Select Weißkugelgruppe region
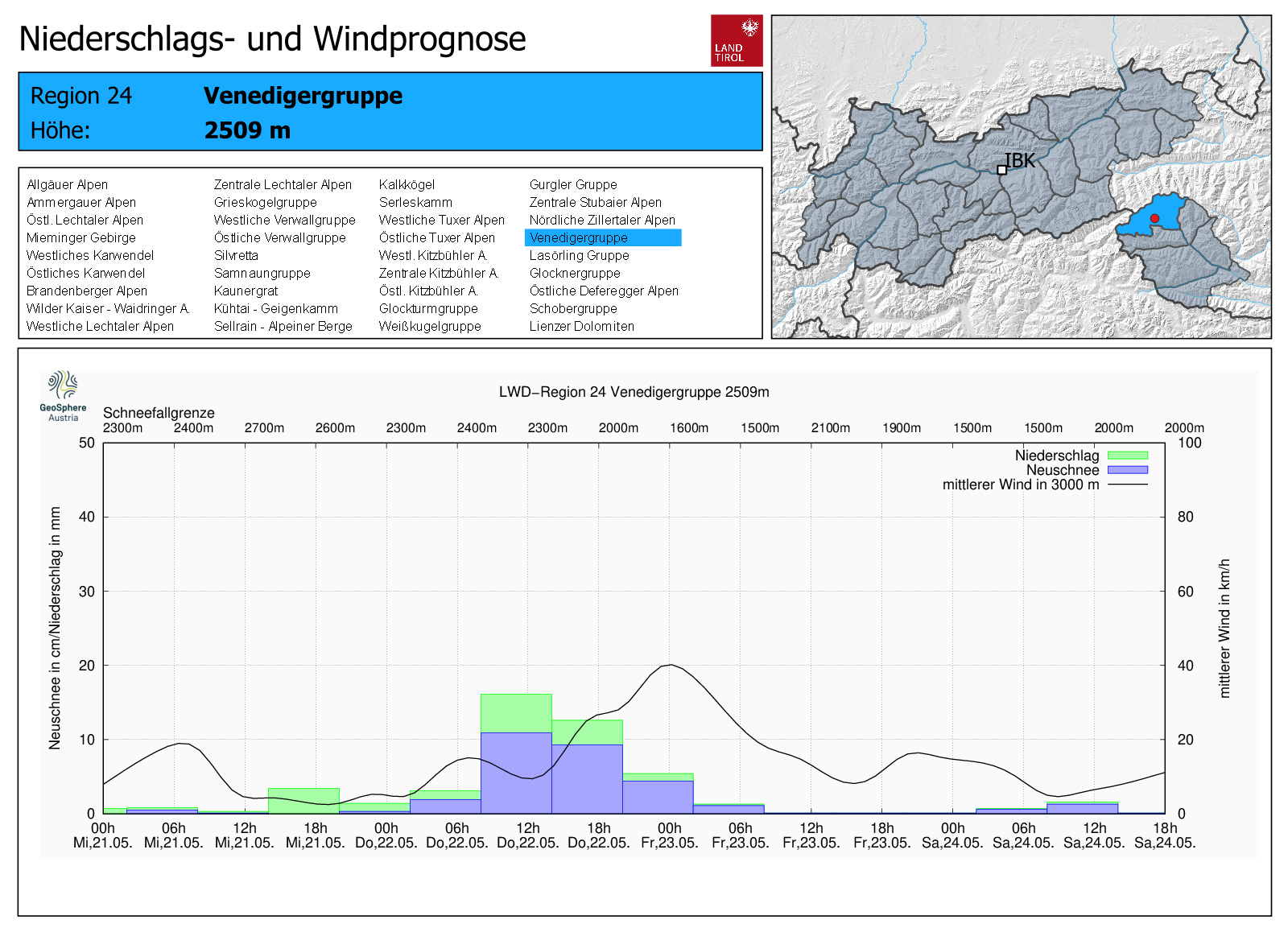This screenshot has height=928, width=1288. [x=430, y=327]
